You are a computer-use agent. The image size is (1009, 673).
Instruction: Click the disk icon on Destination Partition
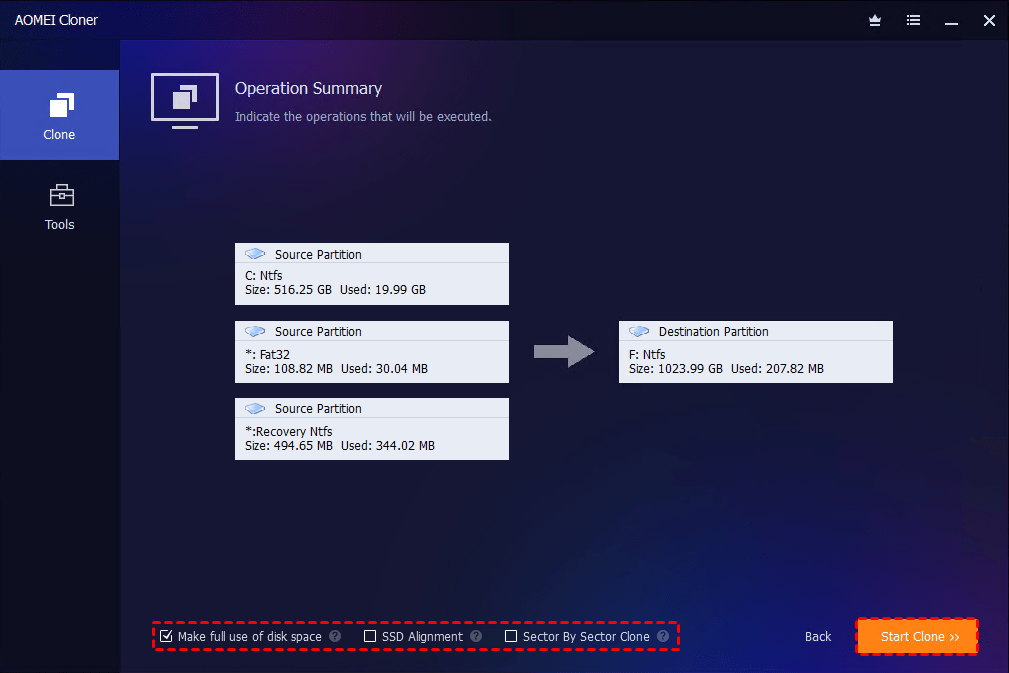tap(639, 331)
